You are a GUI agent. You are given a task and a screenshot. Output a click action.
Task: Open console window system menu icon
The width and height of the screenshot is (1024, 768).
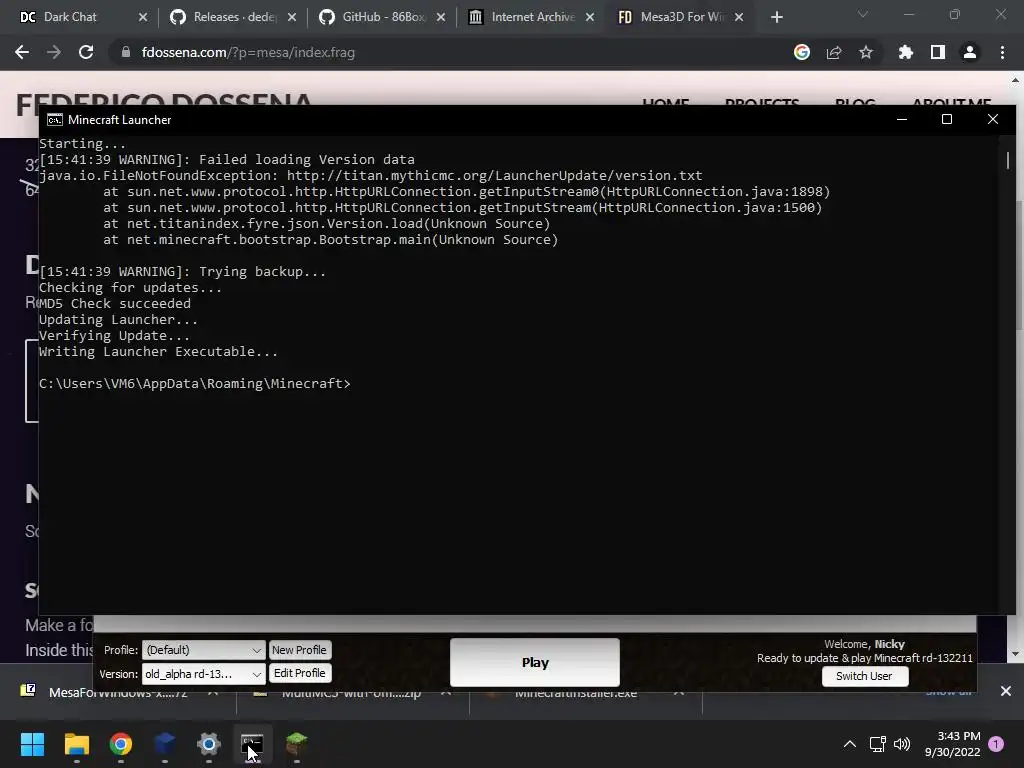[x=55, y=120]
